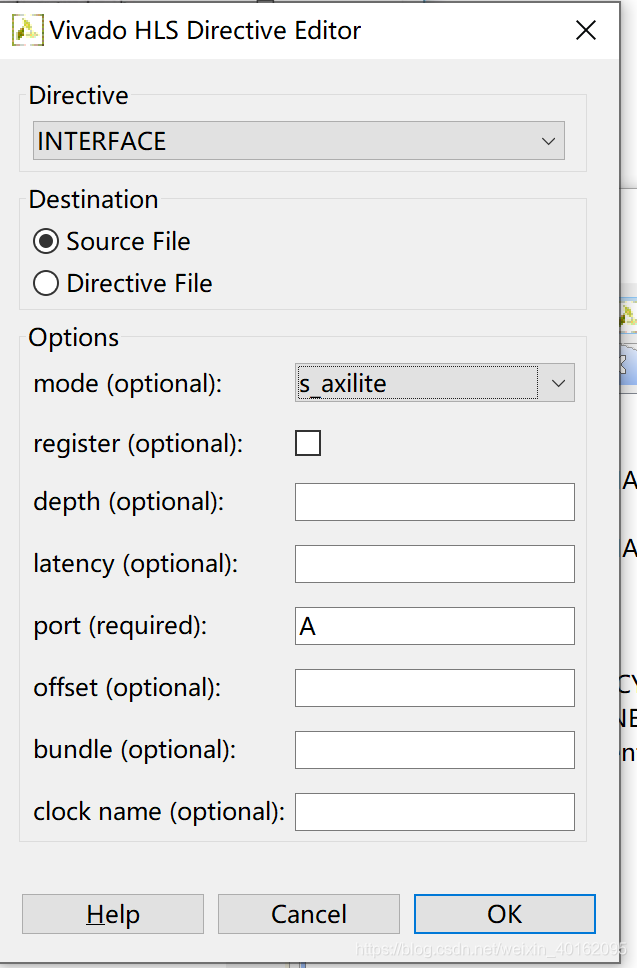
Task: Toggle the register checkbox
Action: coord(308,443)
